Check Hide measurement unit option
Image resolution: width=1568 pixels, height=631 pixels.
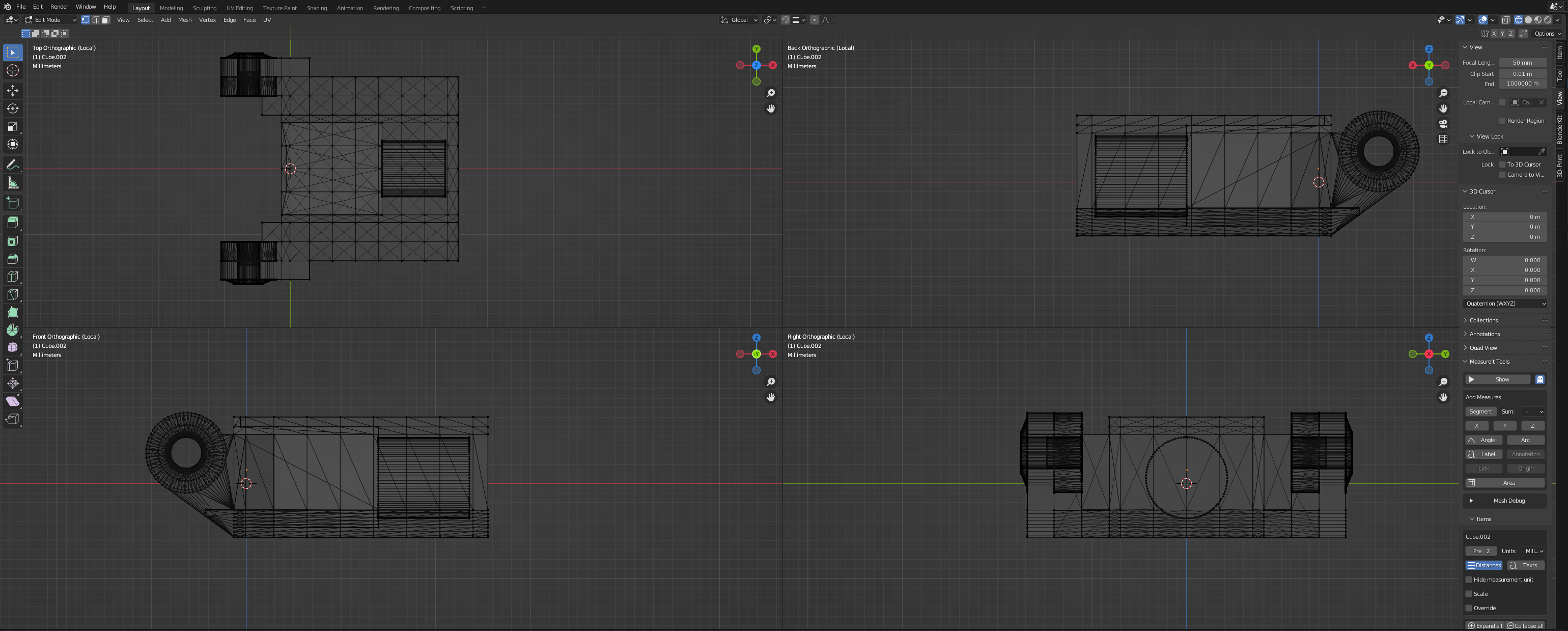1469,579
